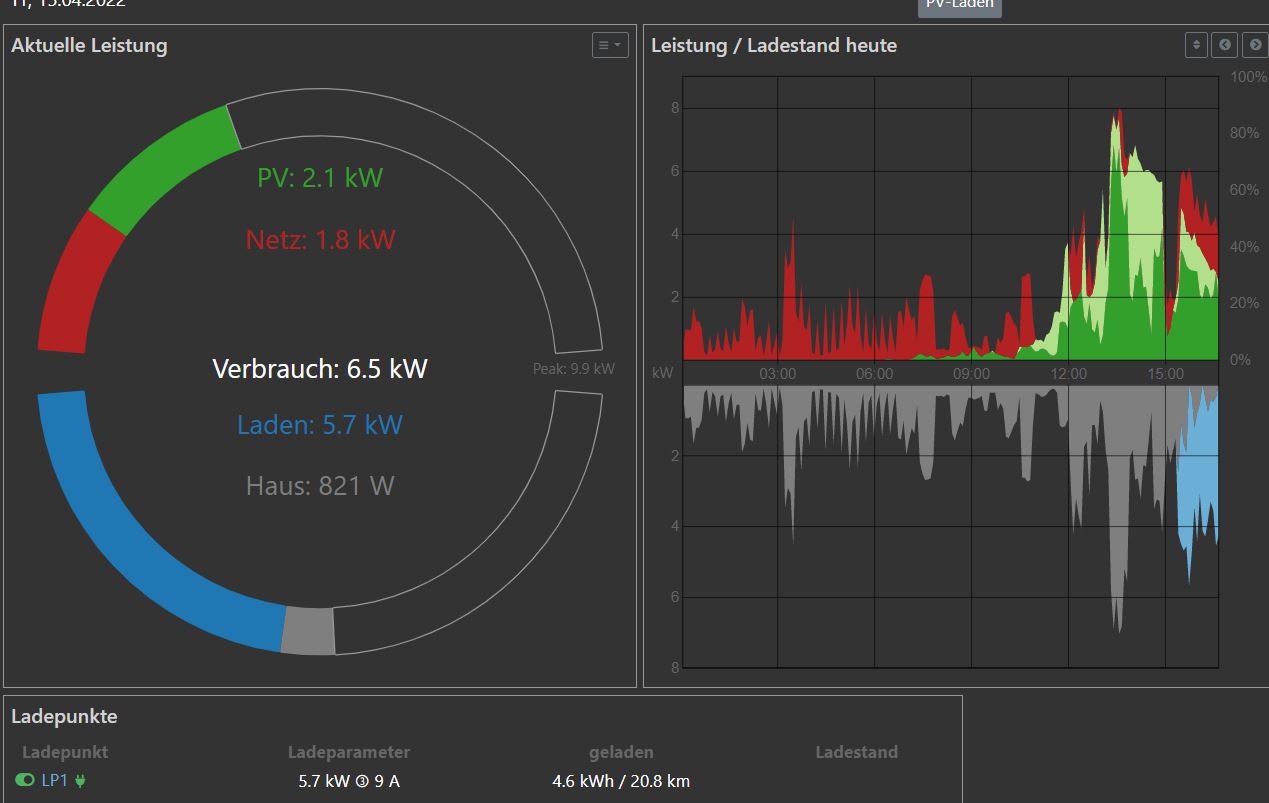This screenshot has width=1269, height=803.
Task: Select the PV-Laden charge mode button
Action: click(x=959, y=6)
